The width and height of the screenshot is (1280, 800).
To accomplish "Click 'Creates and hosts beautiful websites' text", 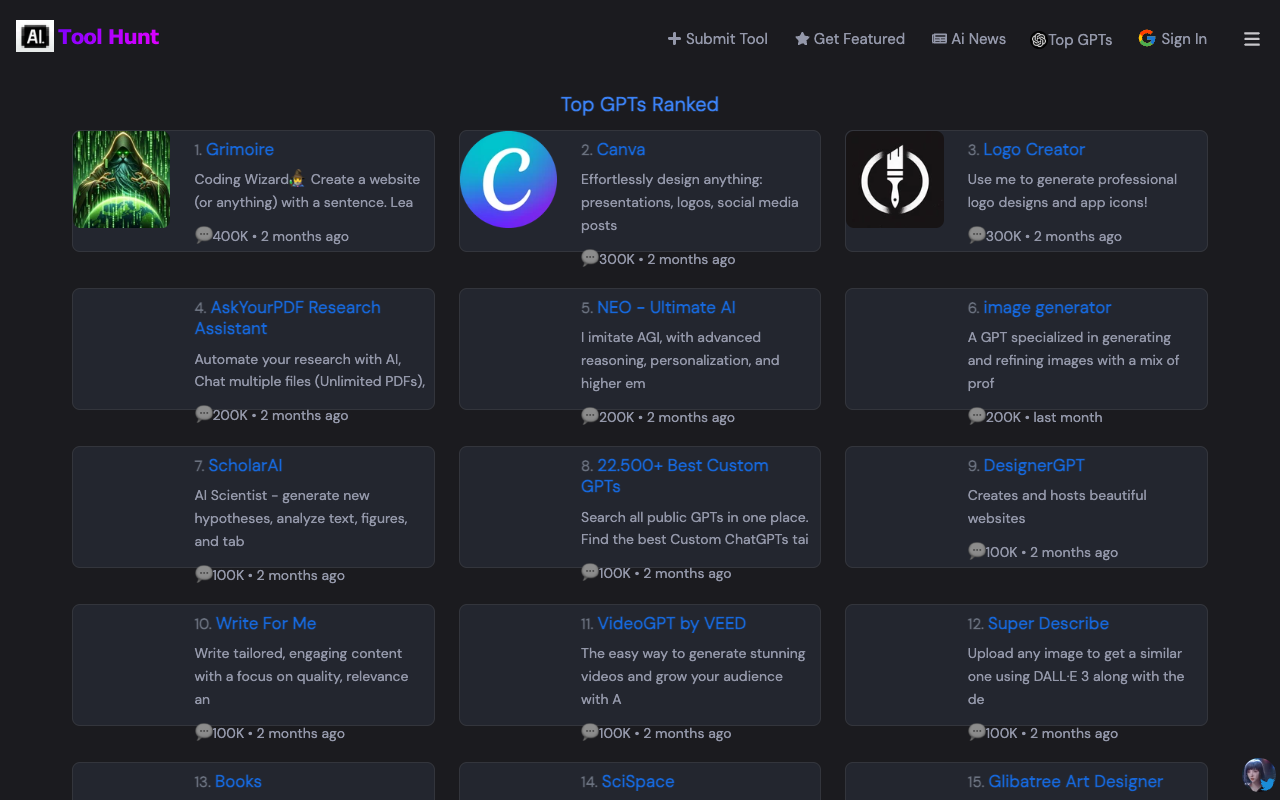I will (1057, 507).
